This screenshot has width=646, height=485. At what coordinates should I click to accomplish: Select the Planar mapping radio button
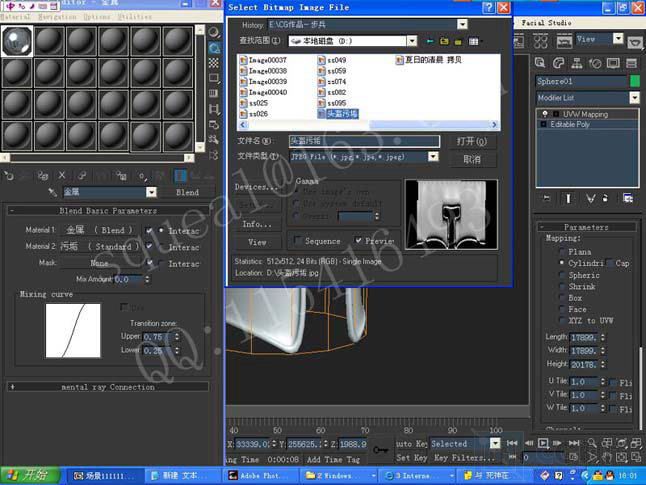tap(562, 251)
